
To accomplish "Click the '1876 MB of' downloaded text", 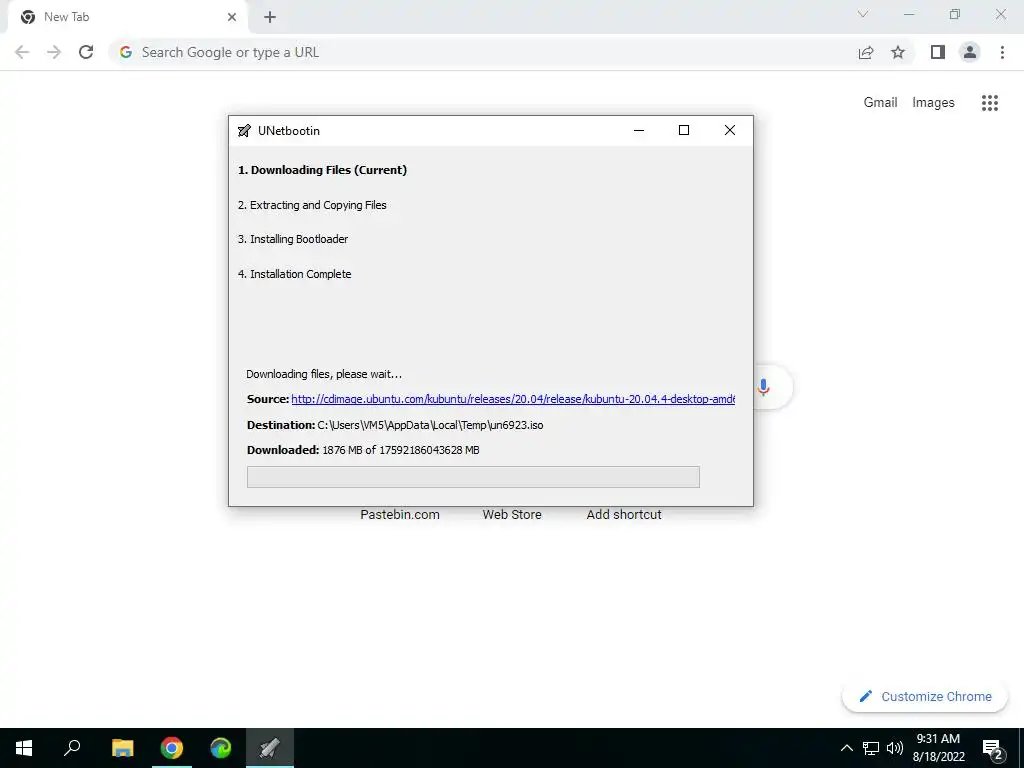I will 349,450.
